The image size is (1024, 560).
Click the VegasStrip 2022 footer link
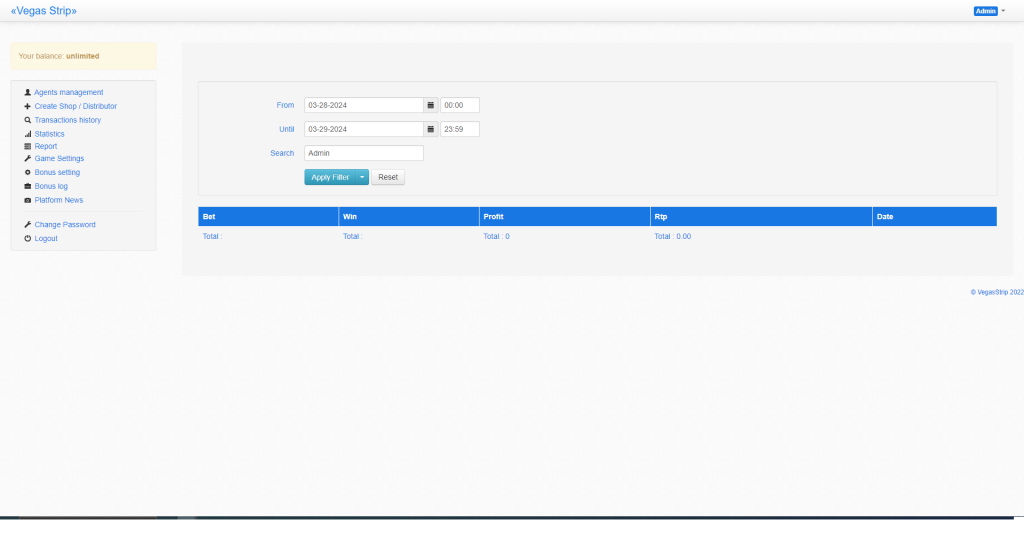pos(997,292)
